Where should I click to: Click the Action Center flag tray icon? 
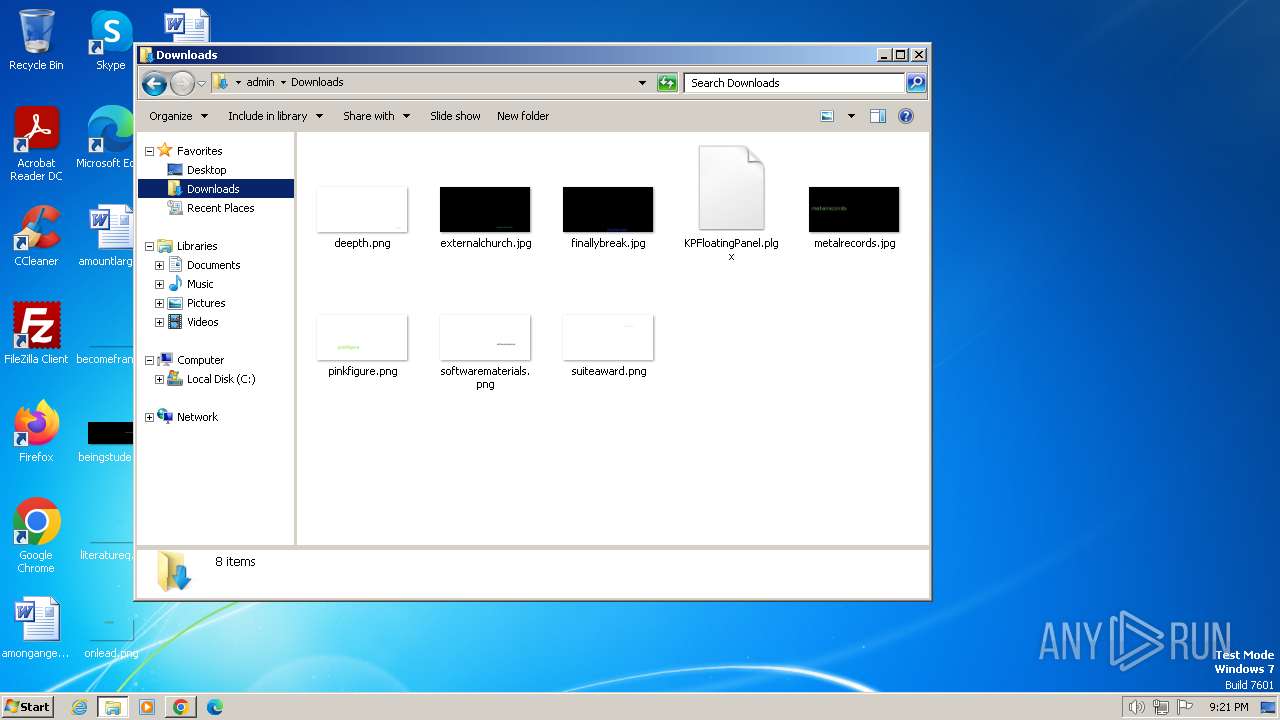tap(1185, 707)
